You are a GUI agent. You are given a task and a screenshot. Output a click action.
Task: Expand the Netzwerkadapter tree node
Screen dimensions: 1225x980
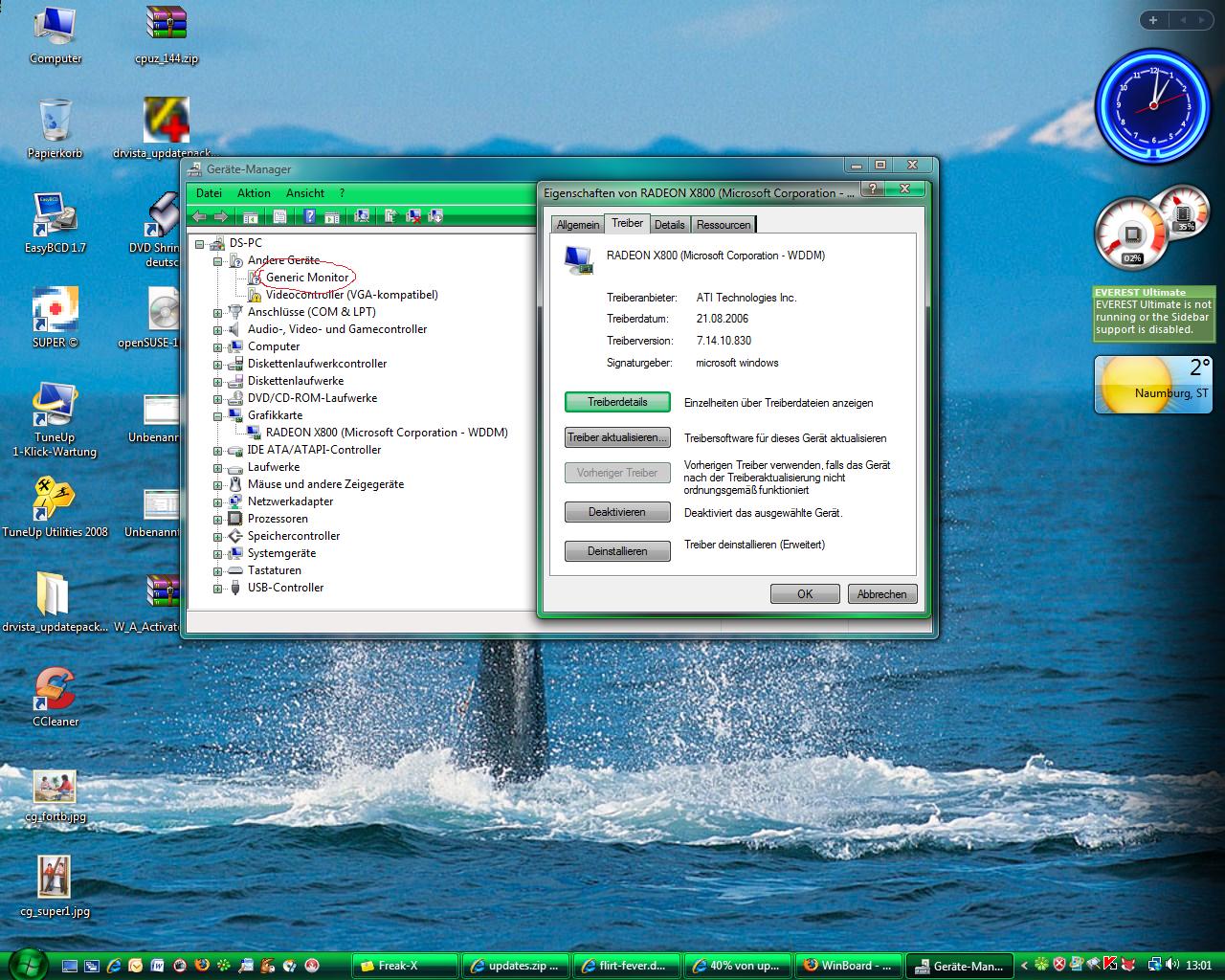click(217, 501)
